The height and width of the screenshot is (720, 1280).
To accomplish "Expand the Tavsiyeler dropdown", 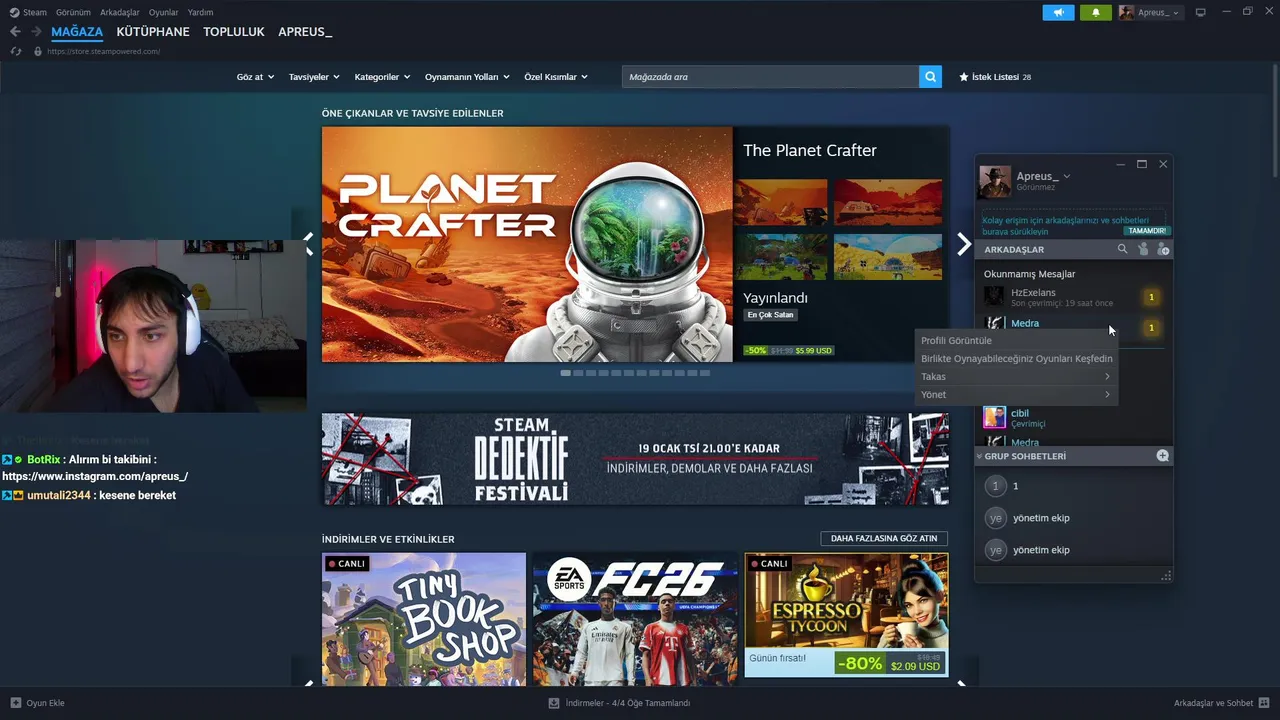I will (314, 77).
